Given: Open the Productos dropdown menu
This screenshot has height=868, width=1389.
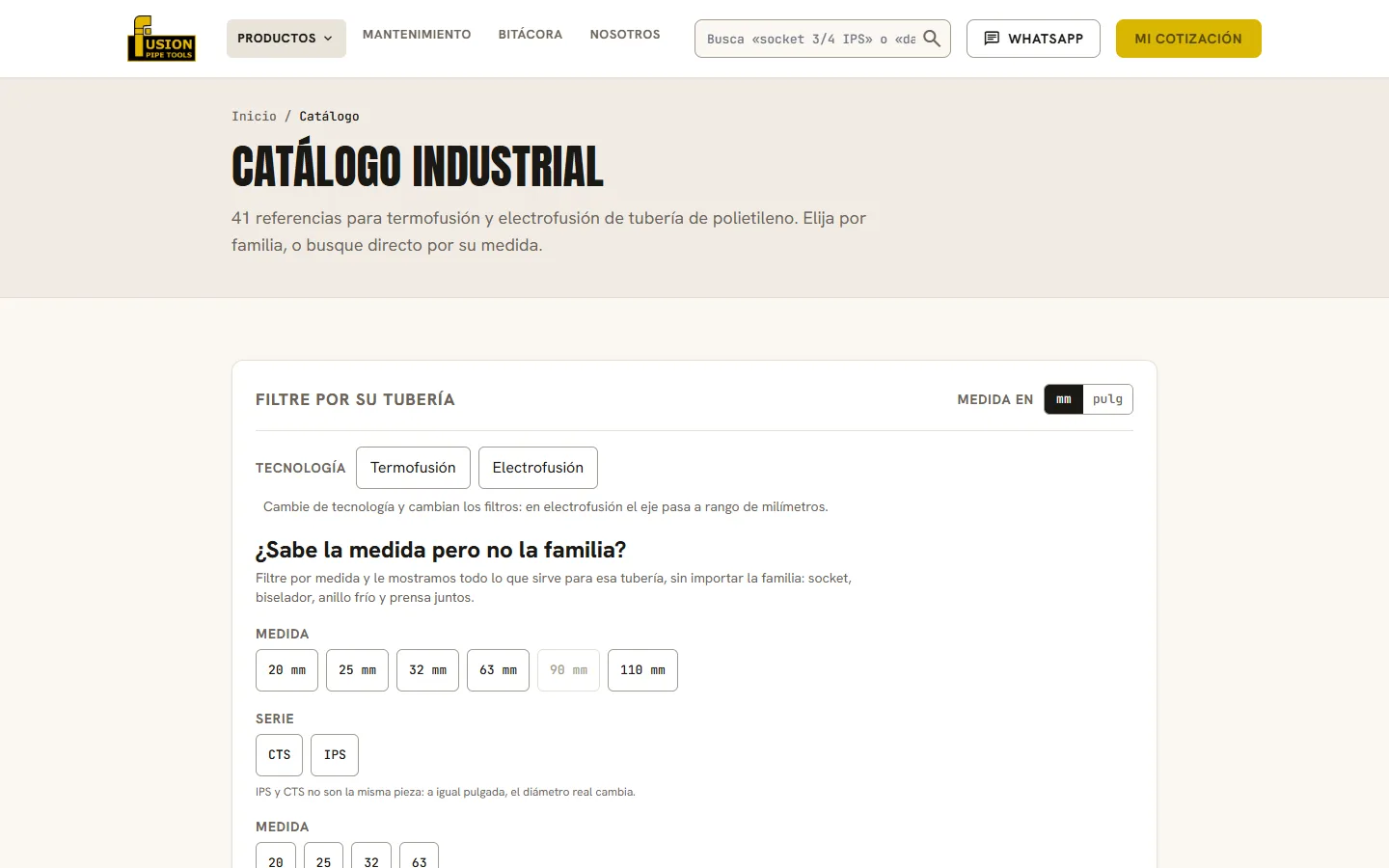Looking at the screenshot, I should (x=286, y=39).
